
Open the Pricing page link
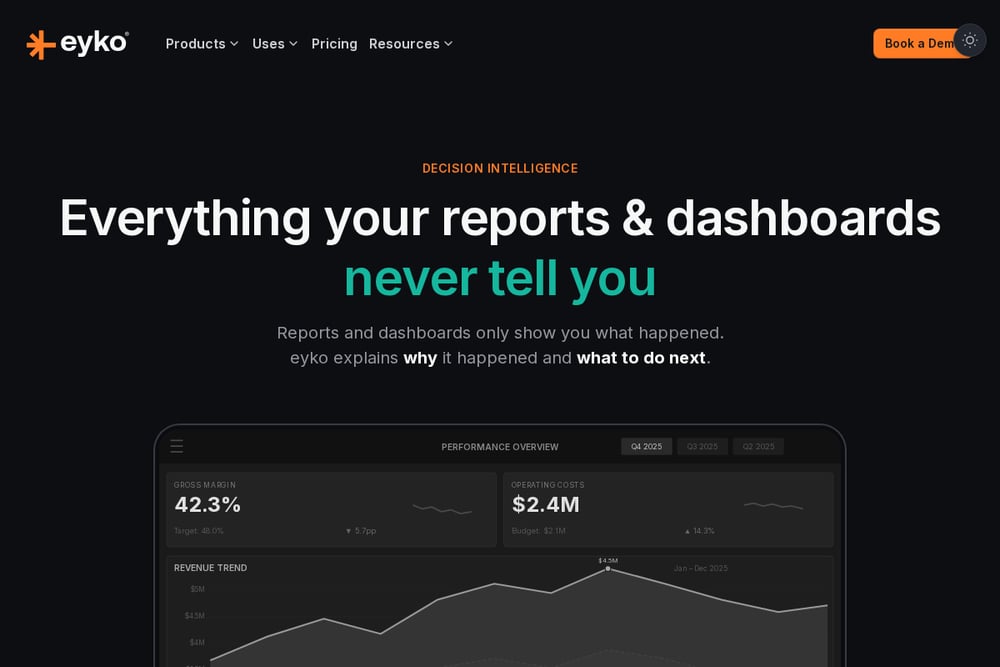coord(334,44)
